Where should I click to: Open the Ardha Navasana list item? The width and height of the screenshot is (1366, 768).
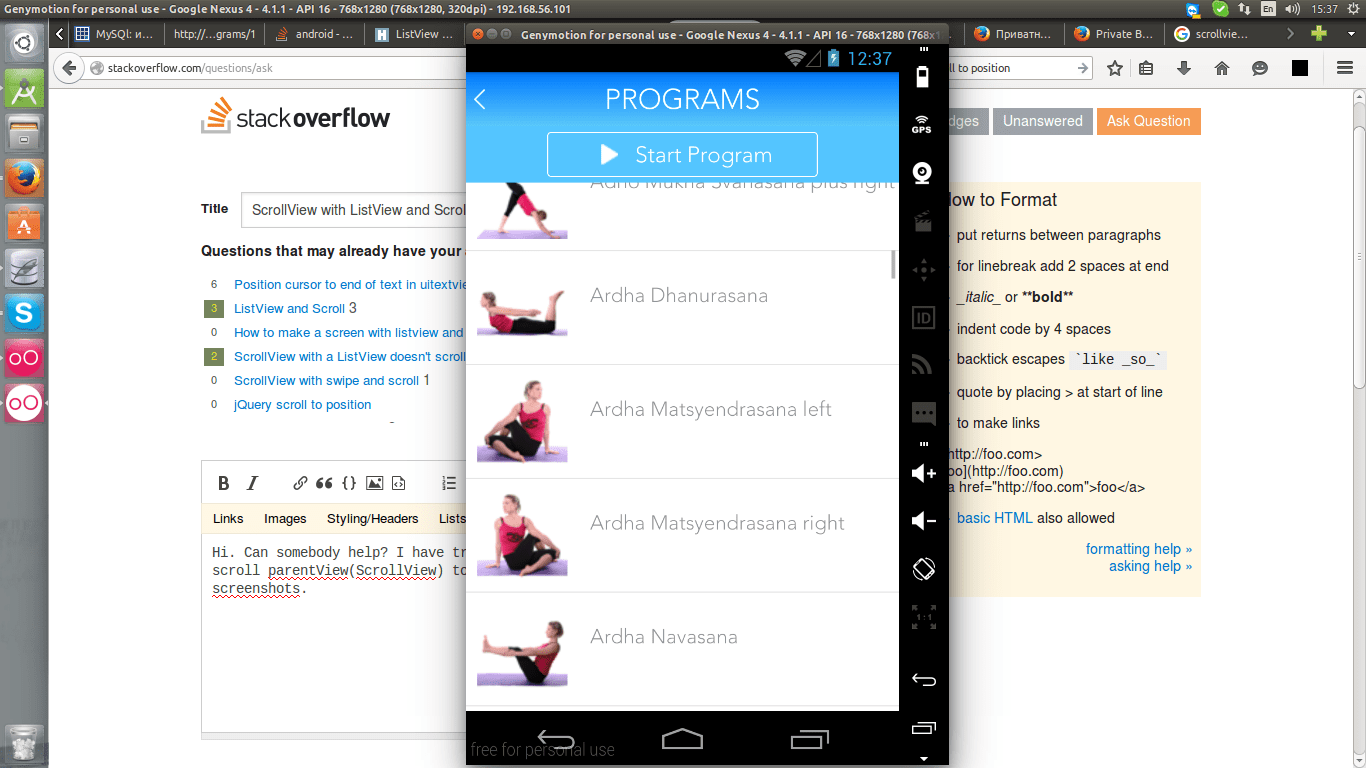click(x=682, y=649)
